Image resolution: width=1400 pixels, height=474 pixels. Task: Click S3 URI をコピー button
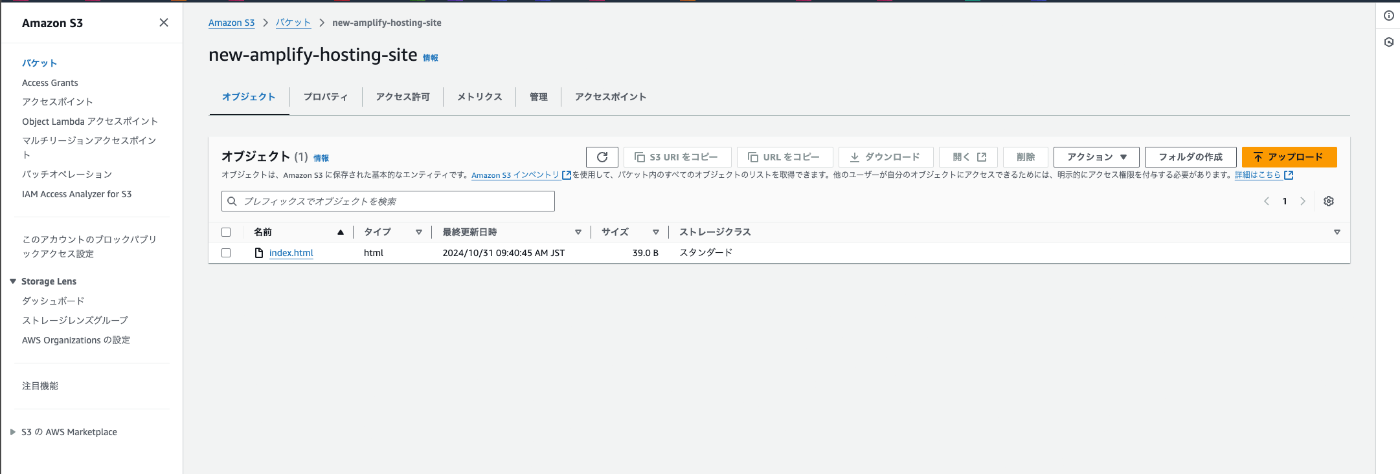coord(677,157)
